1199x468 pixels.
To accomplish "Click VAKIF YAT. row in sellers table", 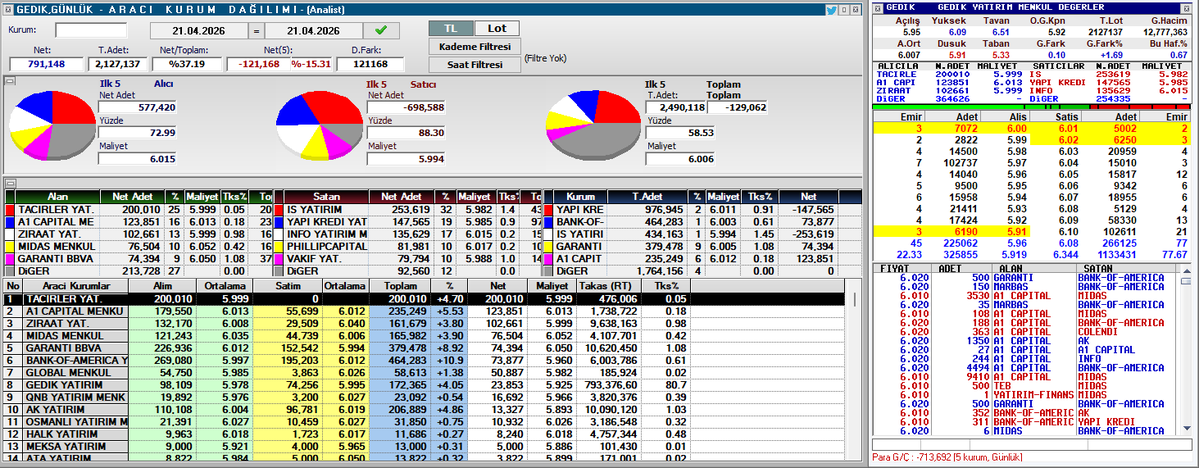I will [407, 258].
